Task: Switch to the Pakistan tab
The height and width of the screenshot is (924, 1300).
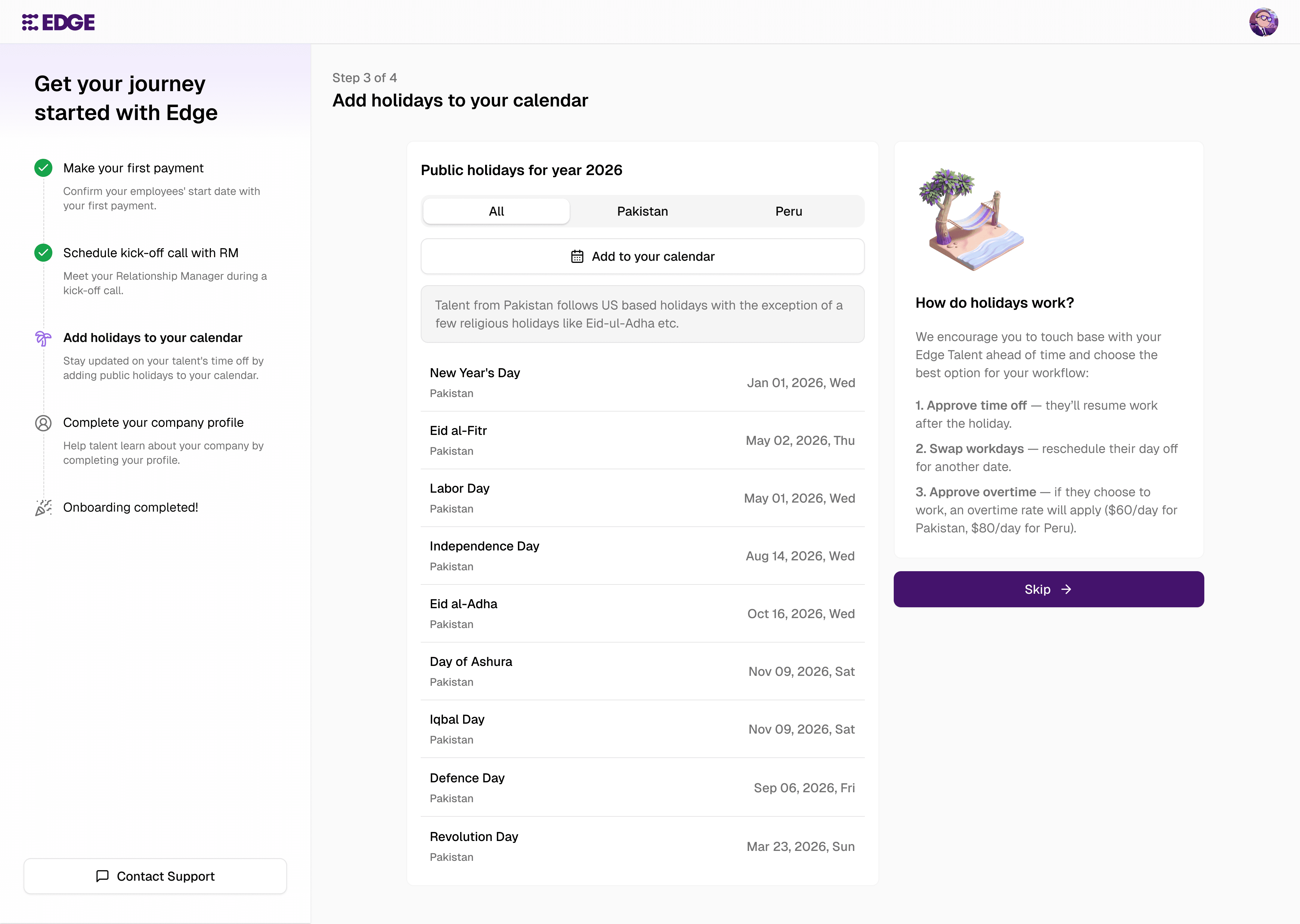Action: pos(642,211)
